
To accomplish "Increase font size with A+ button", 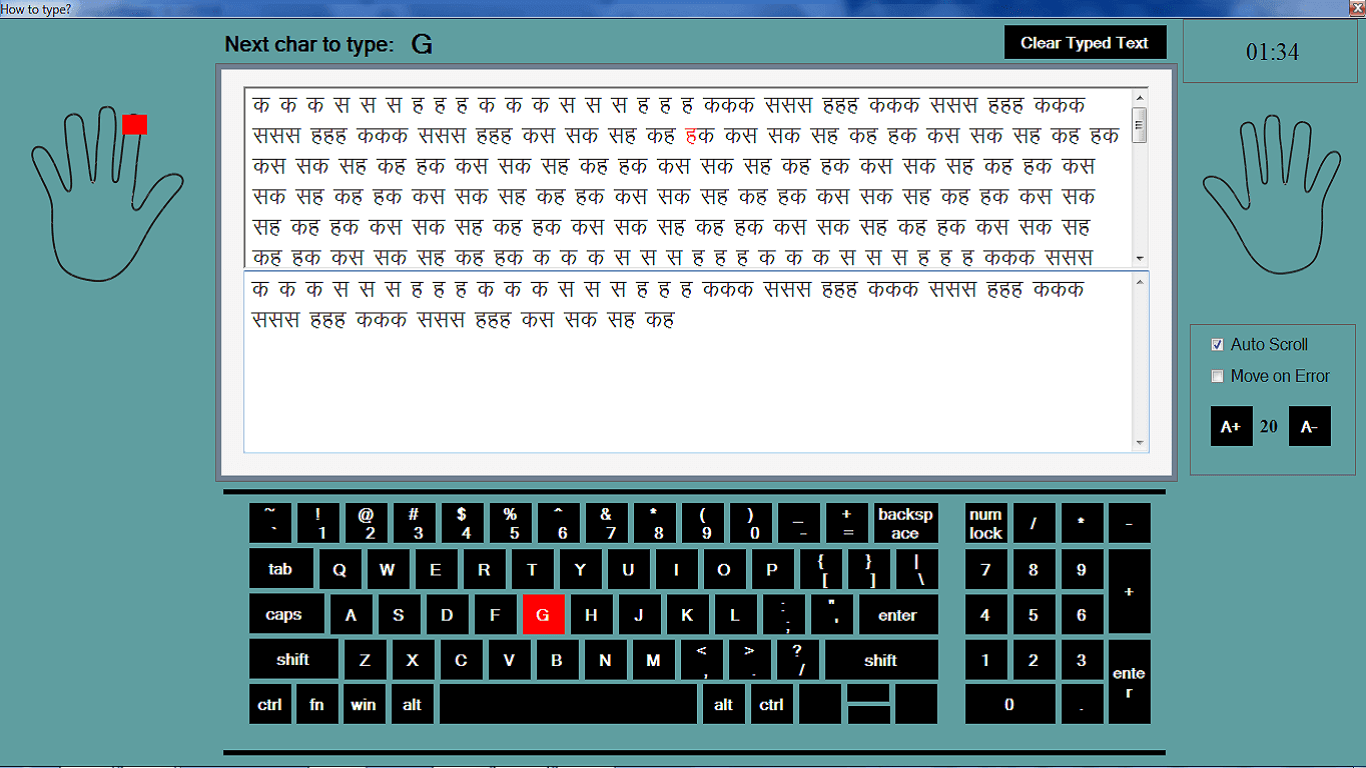I will 1231,426.
